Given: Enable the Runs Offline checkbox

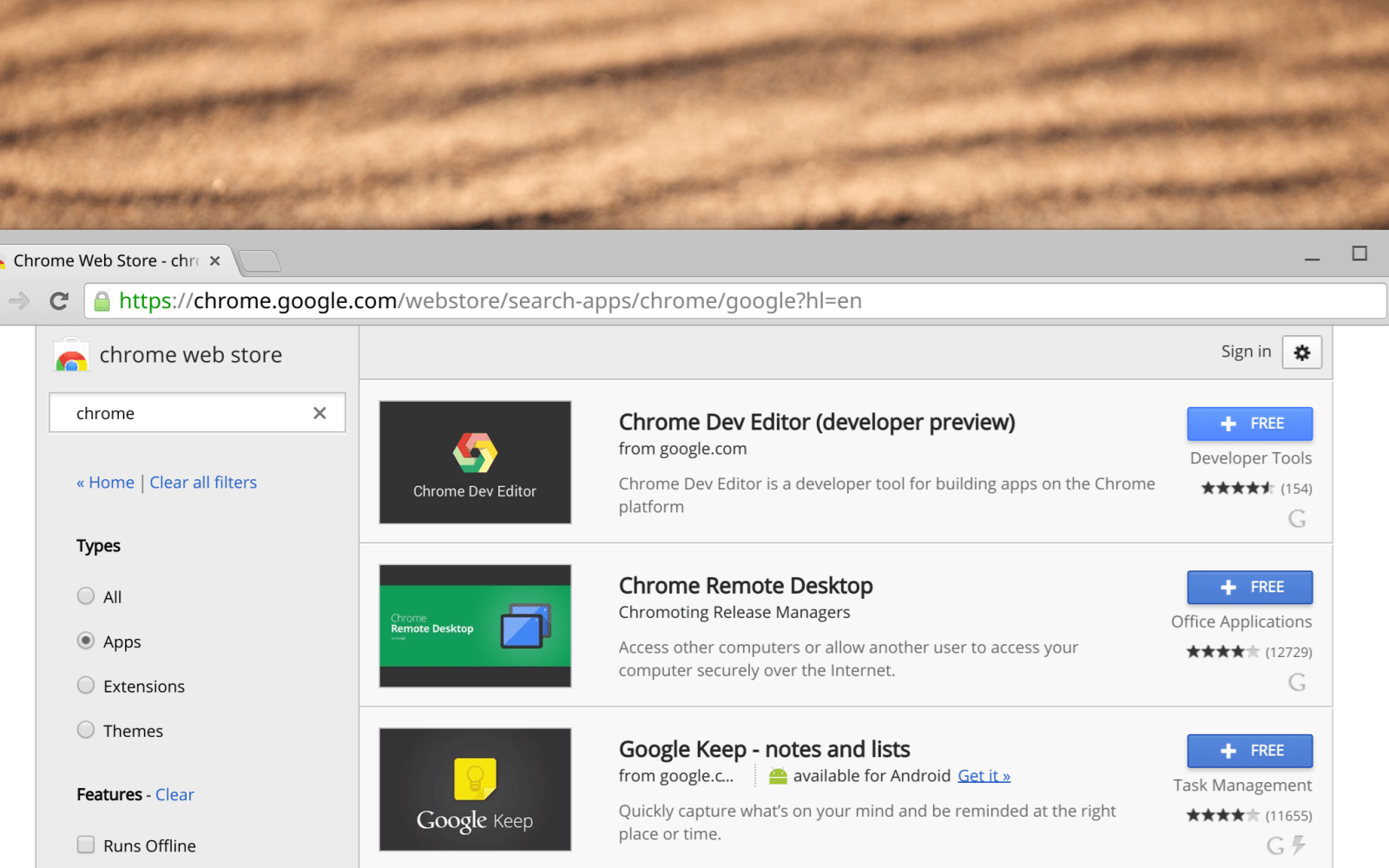Looking at the screenshot, I should click(x=86, y=845).
